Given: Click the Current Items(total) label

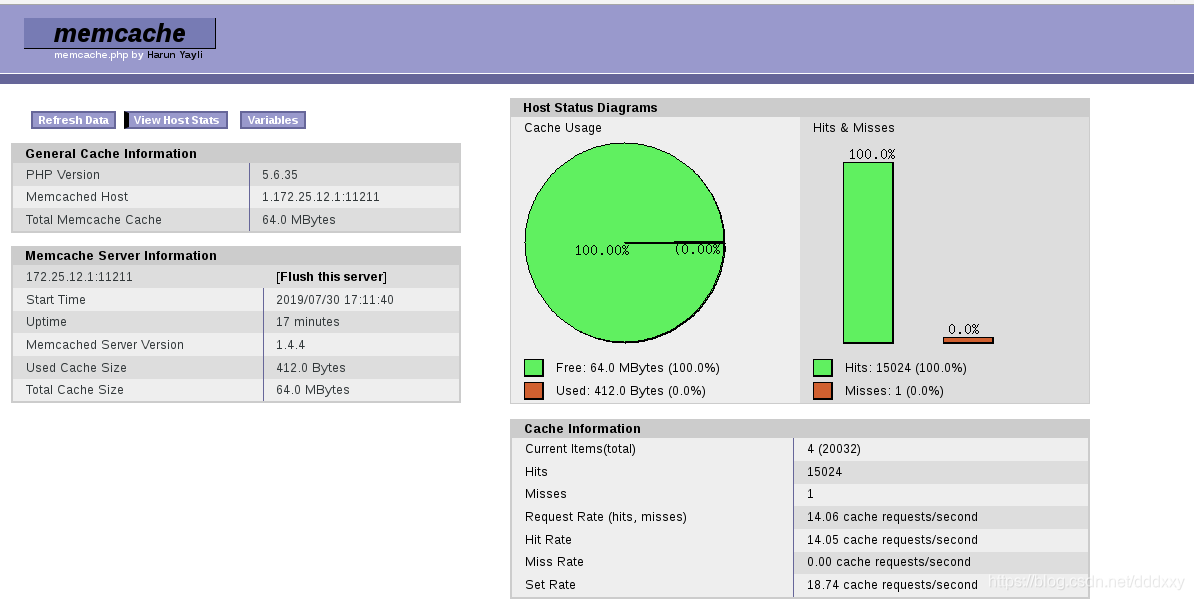Looking at the screenshot, I should click(580, 448).
